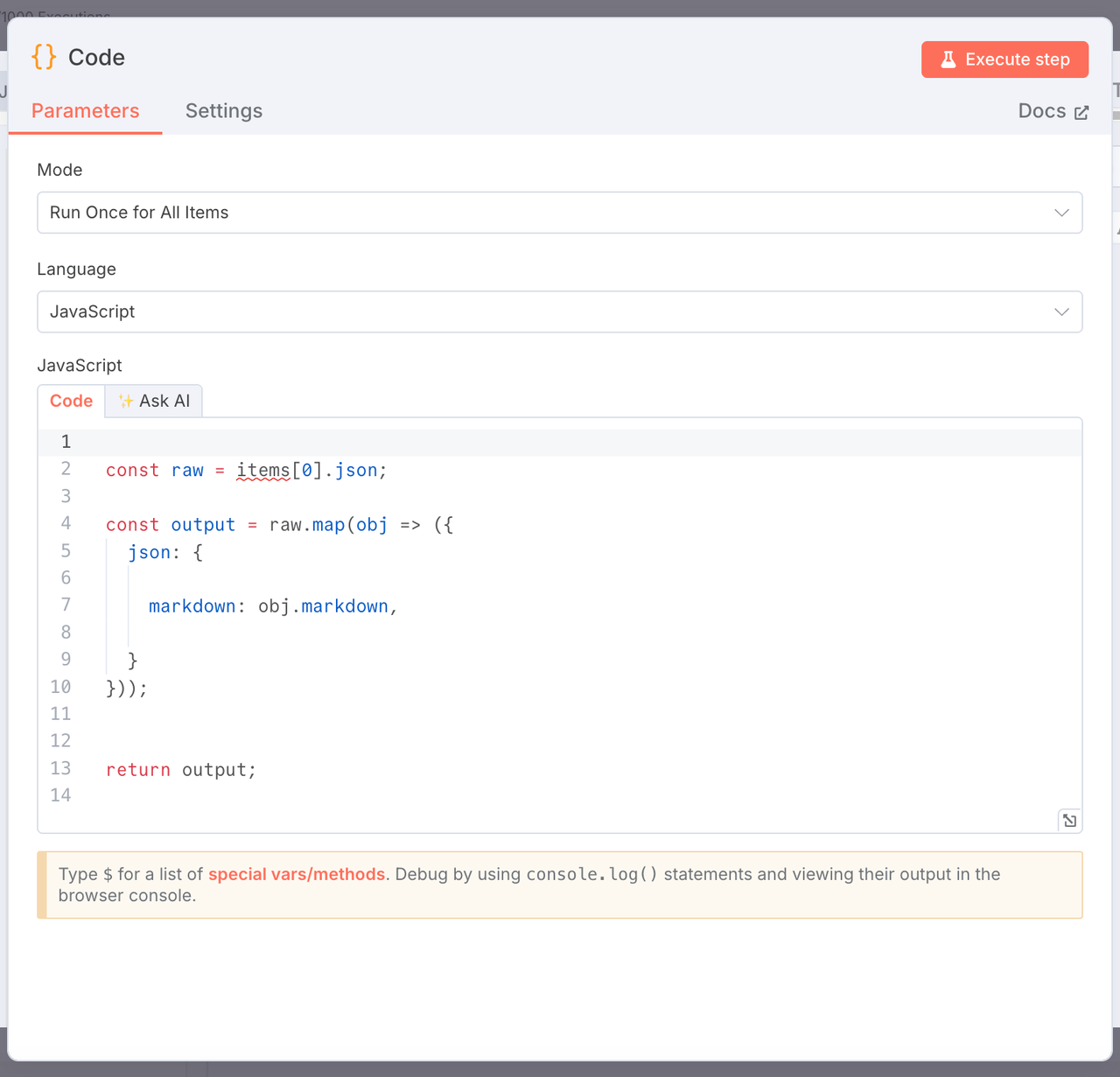Click the flask icon in Execute step
Image resolution: width=1120 pixels, height=1077 pixels.
[948, 59]
